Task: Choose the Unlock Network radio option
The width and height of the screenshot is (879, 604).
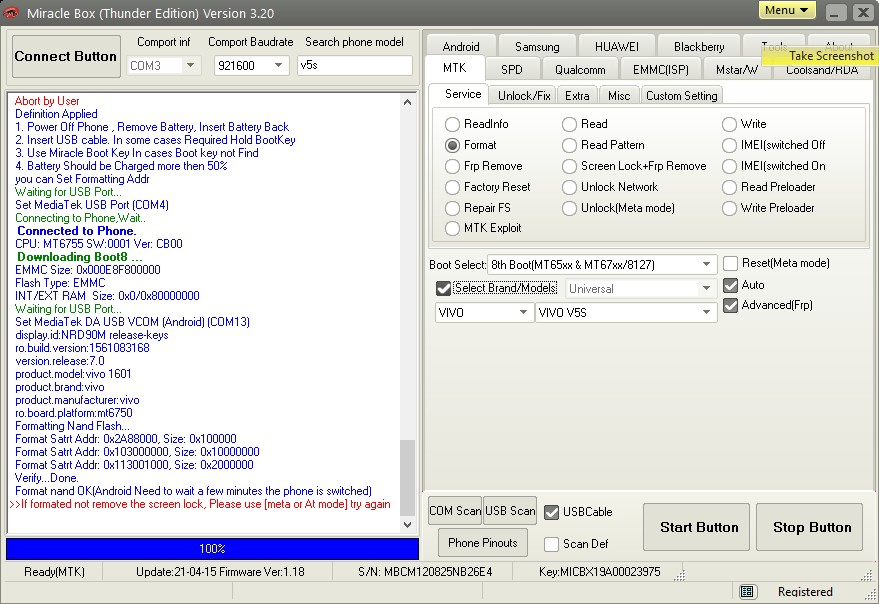Action: [570, 187]
